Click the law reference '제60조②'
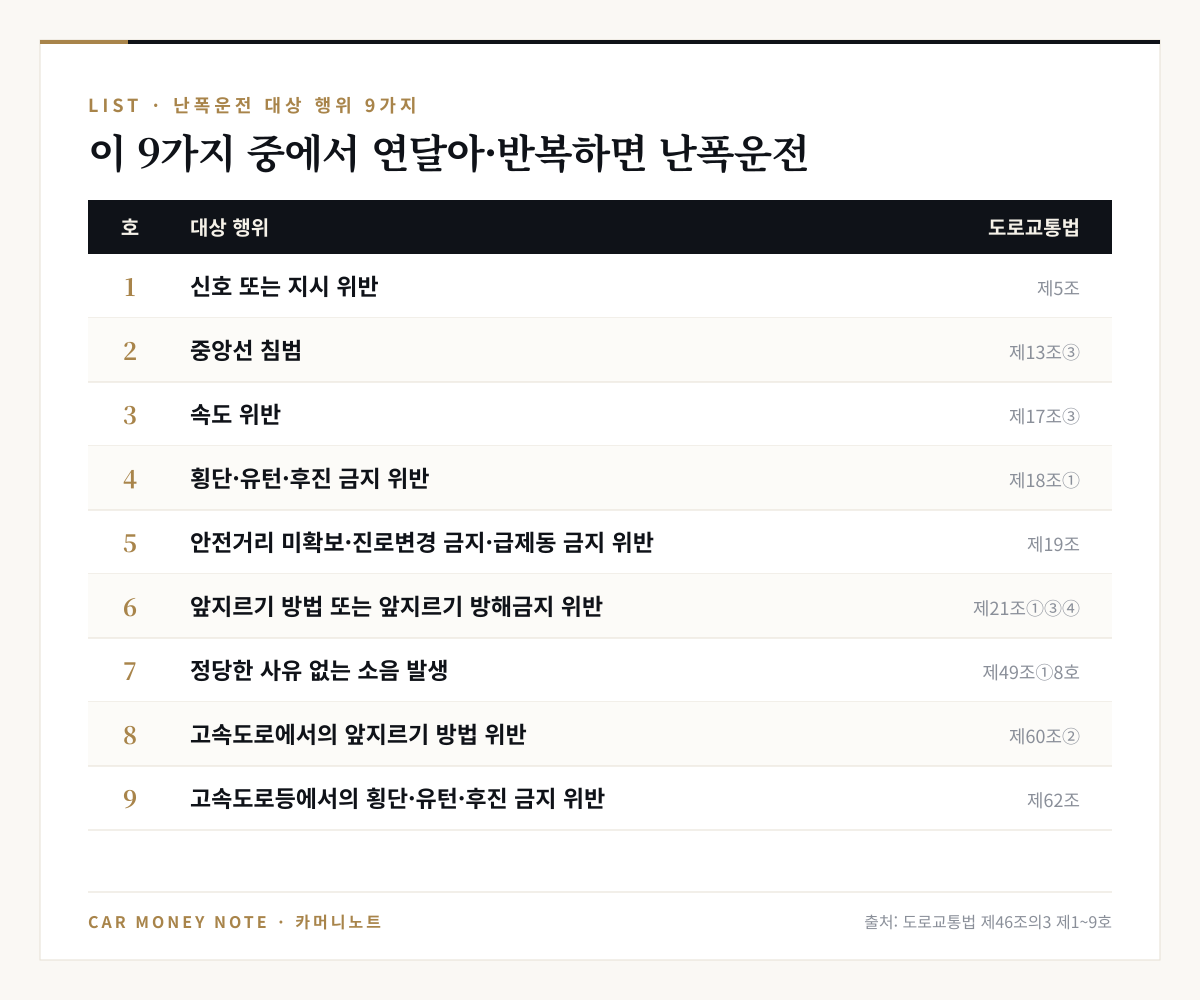 pos(1044,736)
